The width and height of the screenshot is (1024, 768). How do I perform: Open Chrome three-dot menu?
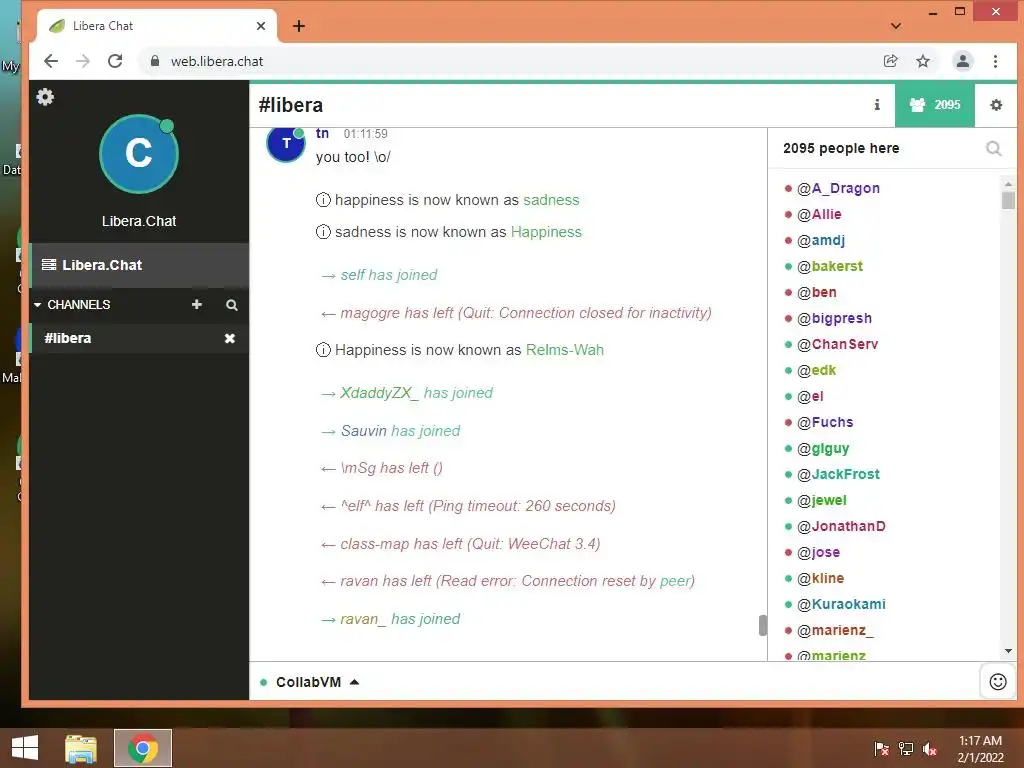pos(995,61)
